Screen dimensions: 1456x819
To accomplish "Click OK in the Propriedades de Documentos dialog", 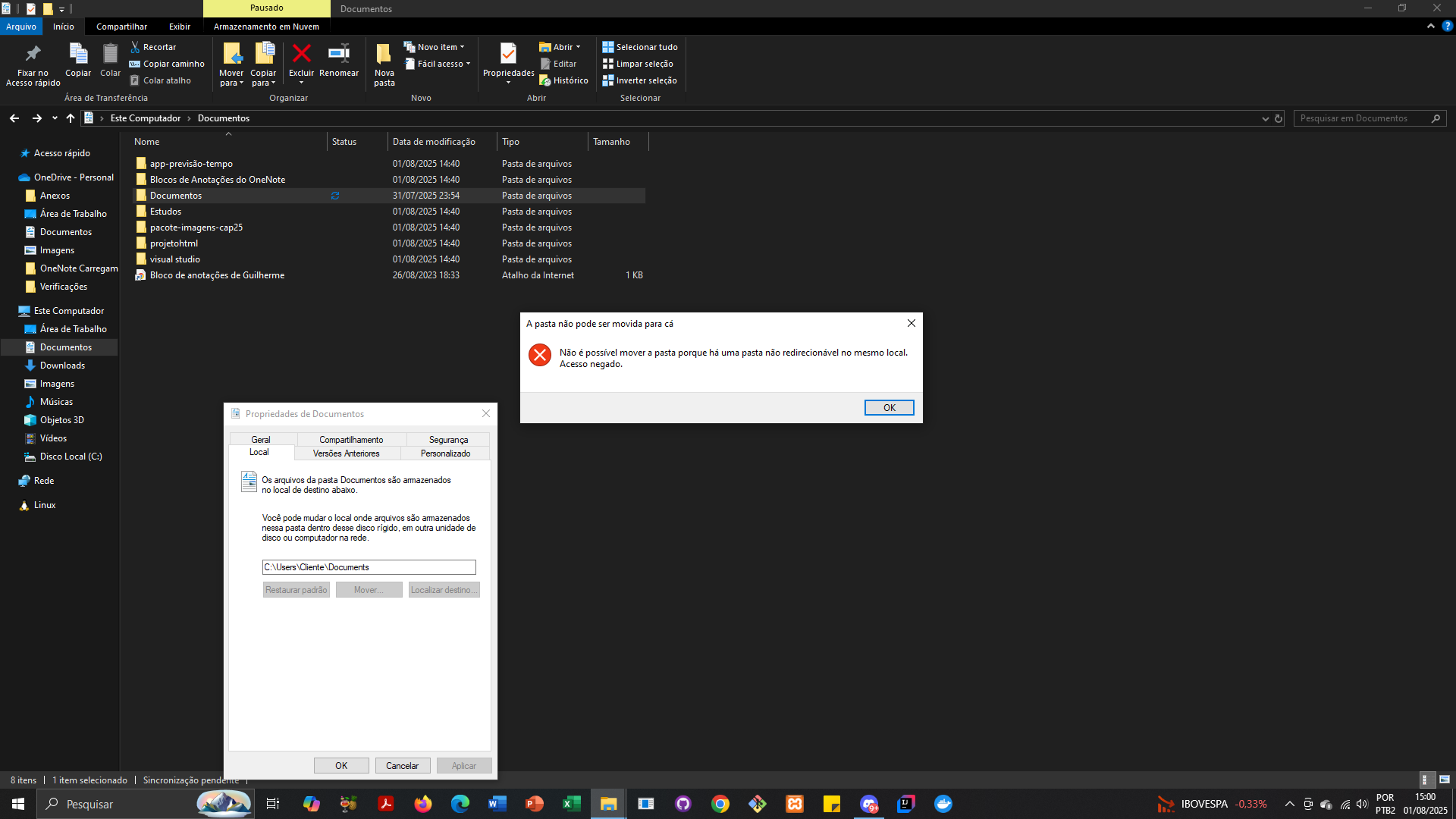I will click(341, 766).
